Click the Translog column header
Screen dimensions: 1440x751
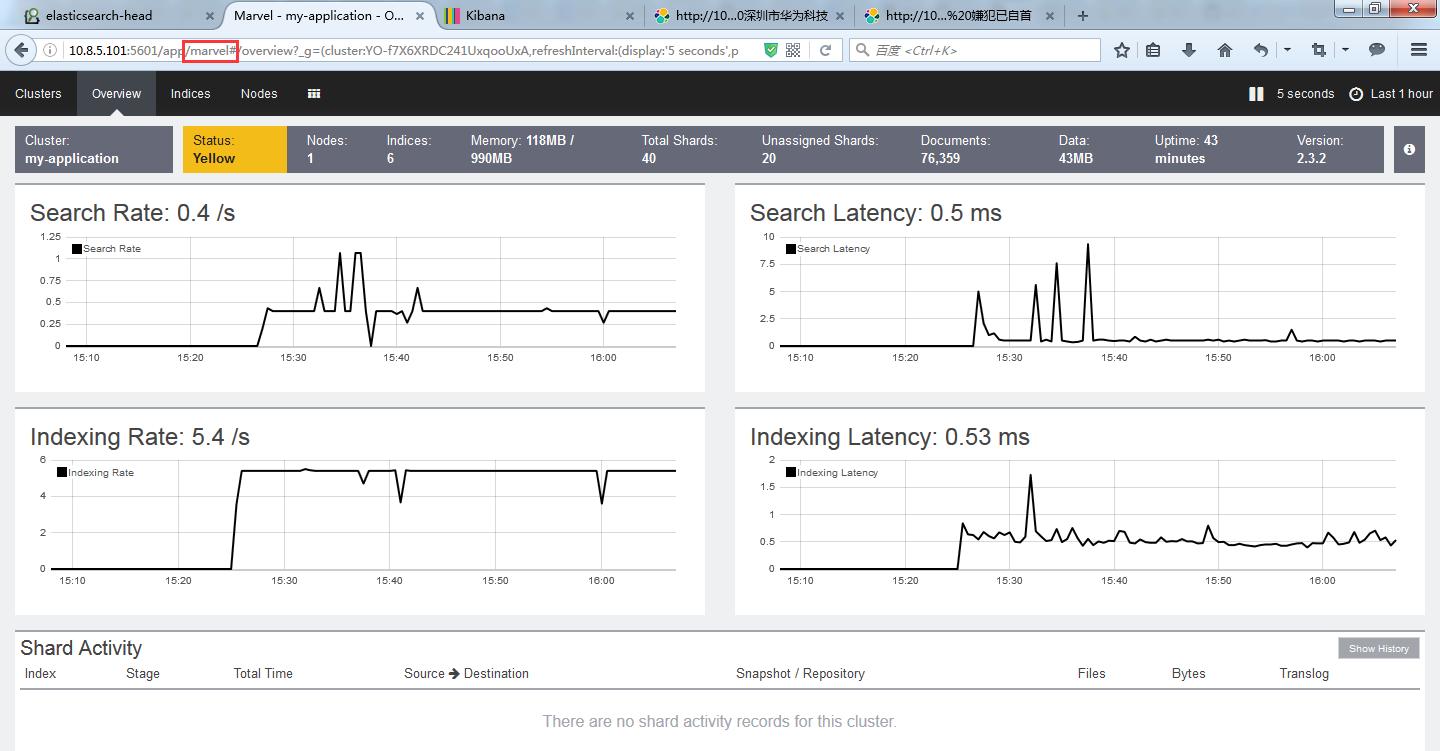[1304, 674]
